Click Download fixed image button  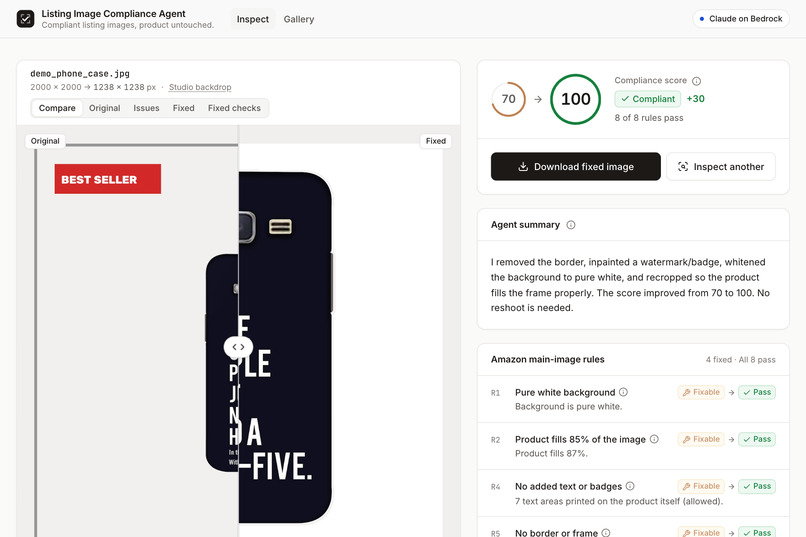tap(576, 166)
